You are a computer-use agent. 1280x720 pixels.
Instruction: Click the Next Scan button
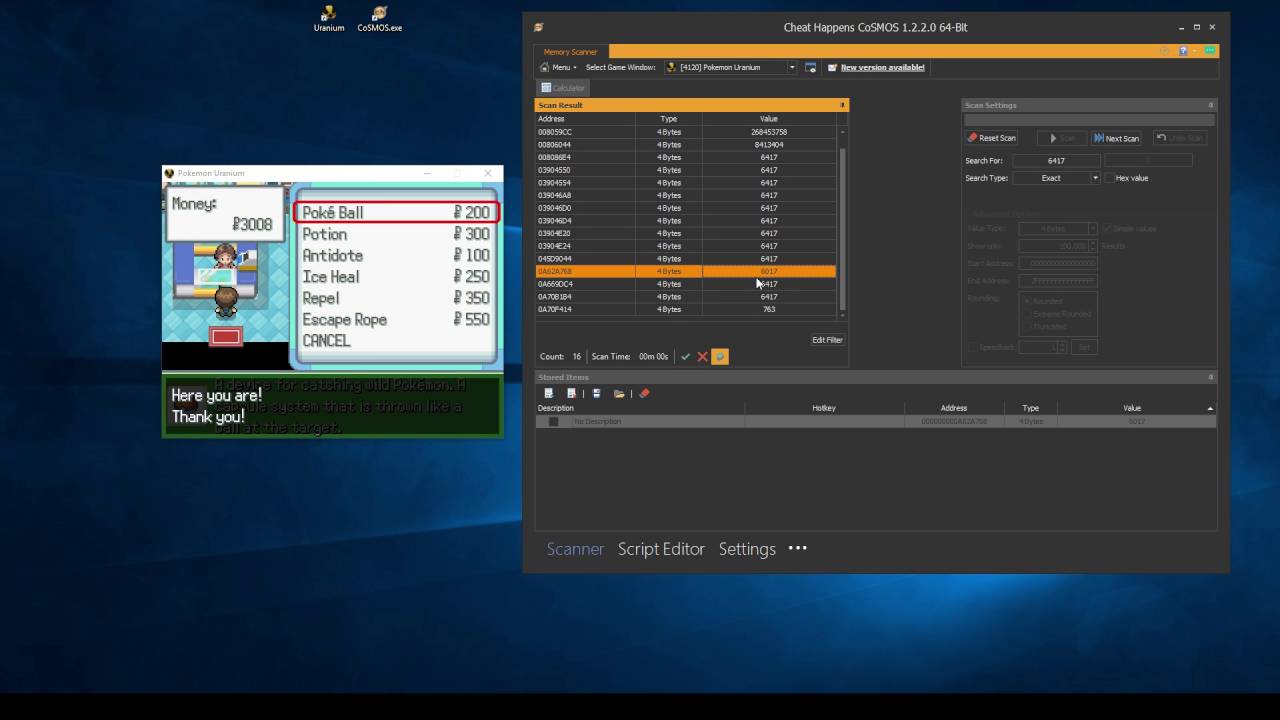coord(1116,138)
